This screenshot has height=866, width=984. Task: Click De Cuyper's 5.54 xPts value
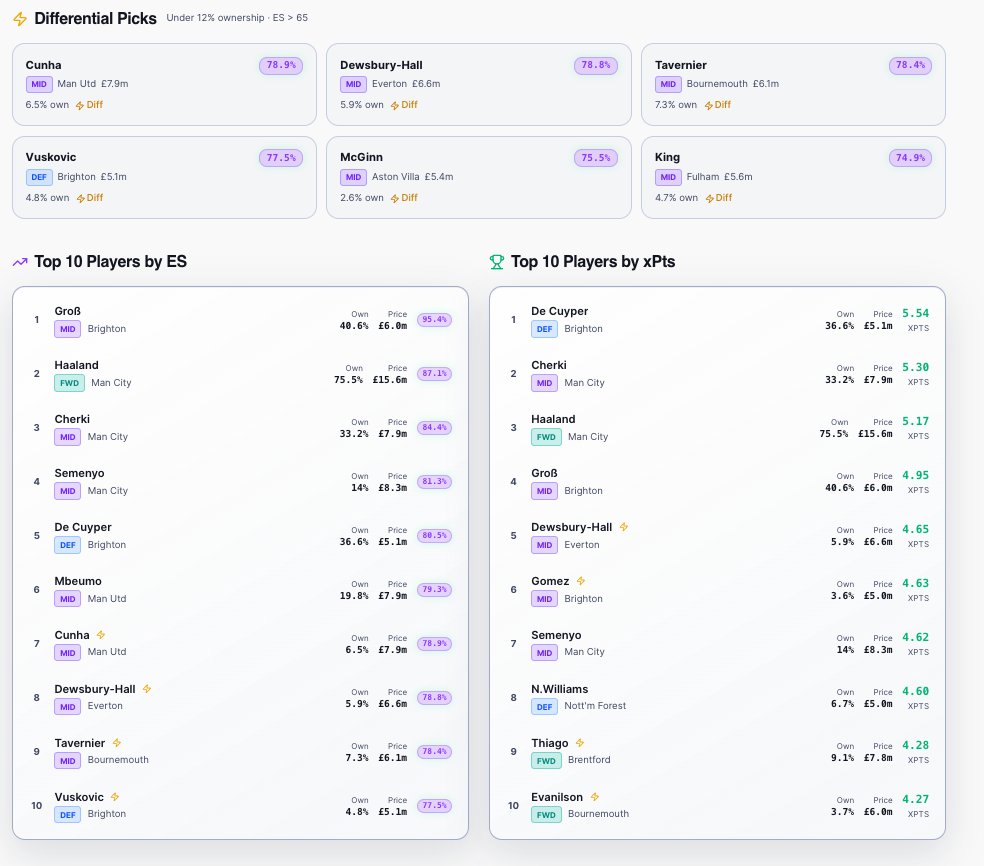click(916, 313)
